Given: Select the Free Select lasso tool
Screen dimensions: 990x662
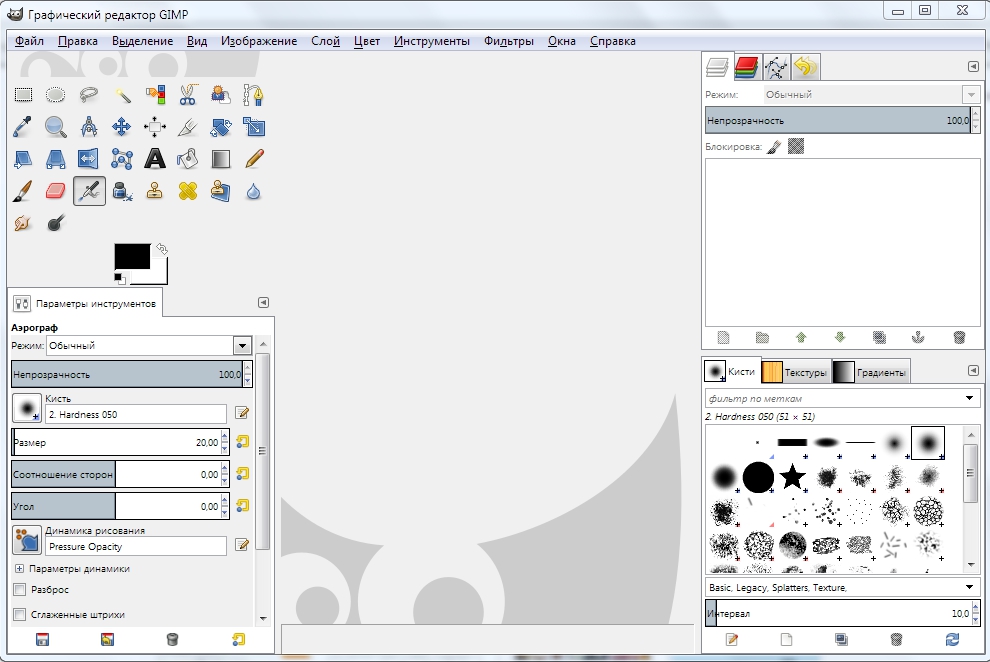Looking at the screenshot, I should coord(89,95).
